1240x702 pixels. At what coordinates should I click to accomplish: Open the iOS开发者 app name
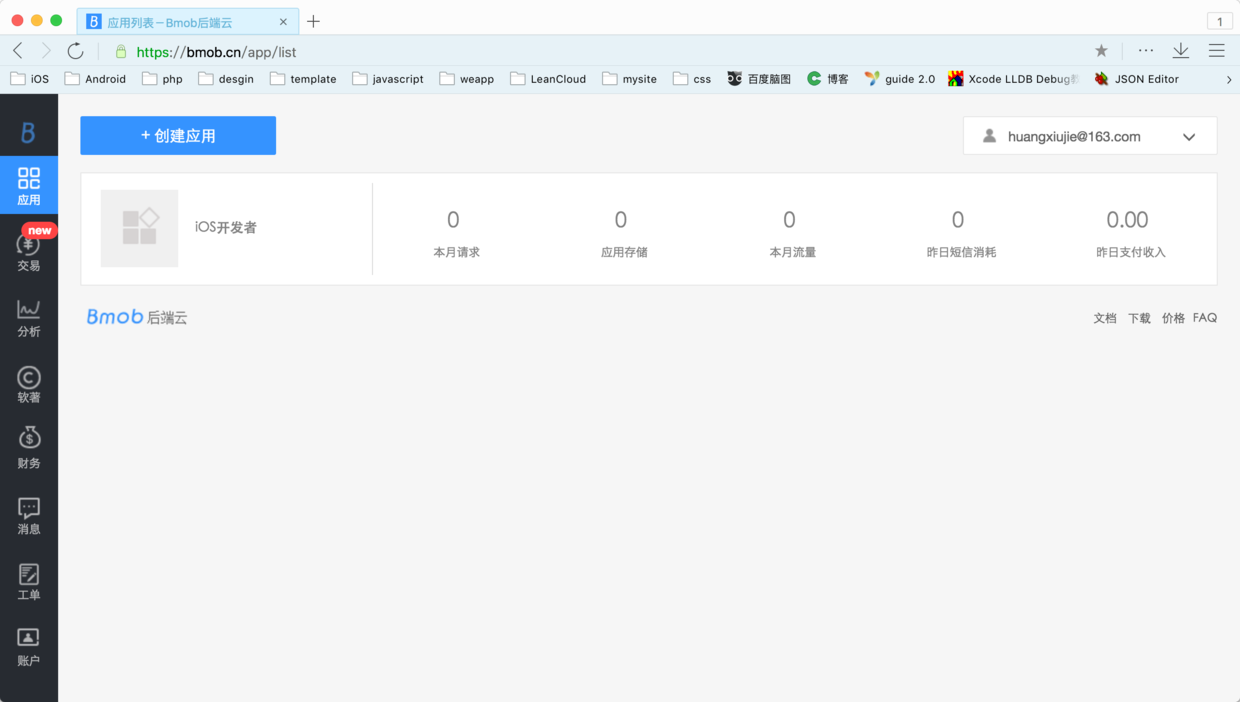click(226, 228)
